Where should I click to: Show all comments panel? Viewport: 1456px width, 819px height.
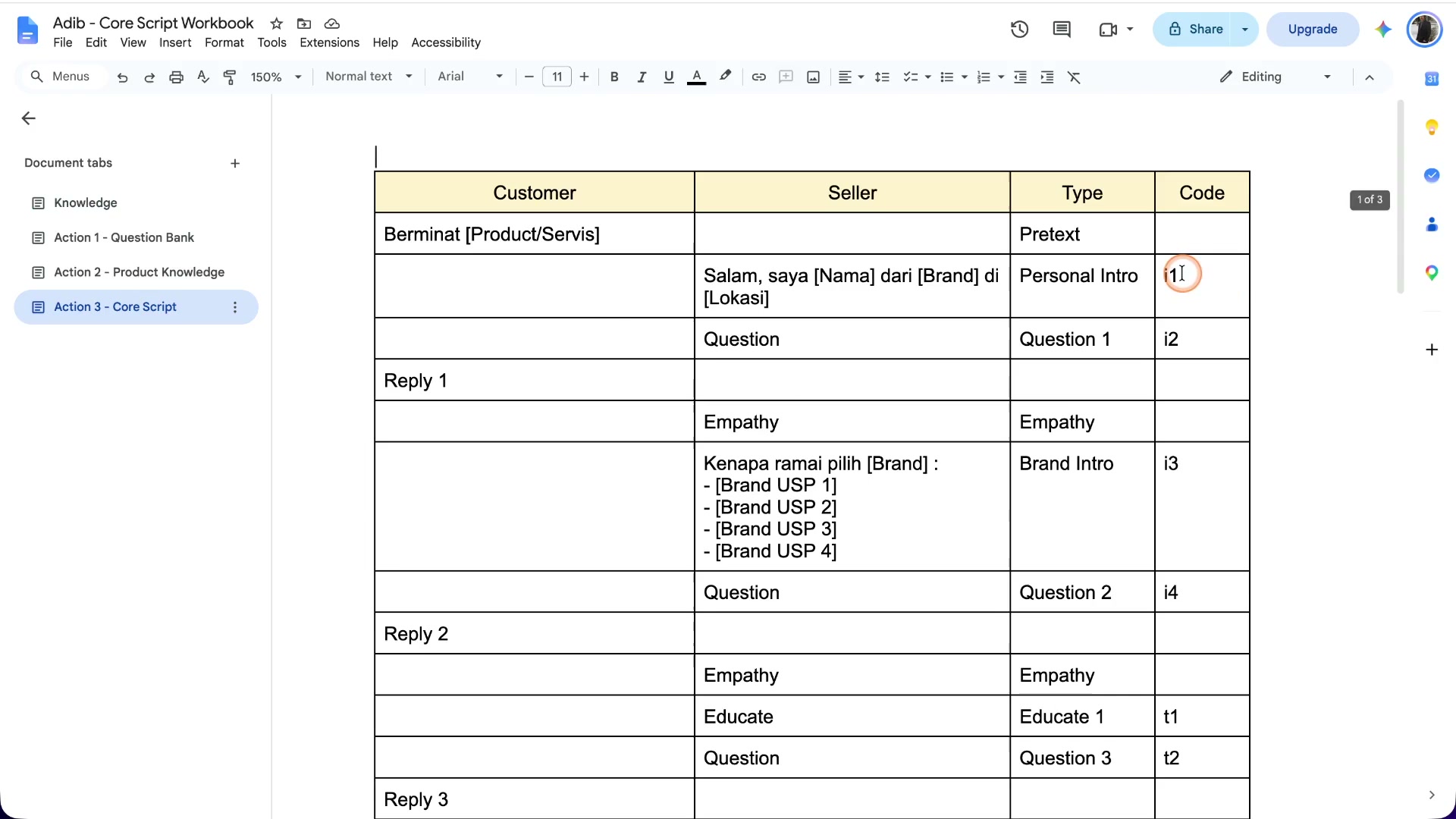[1062, 30]
